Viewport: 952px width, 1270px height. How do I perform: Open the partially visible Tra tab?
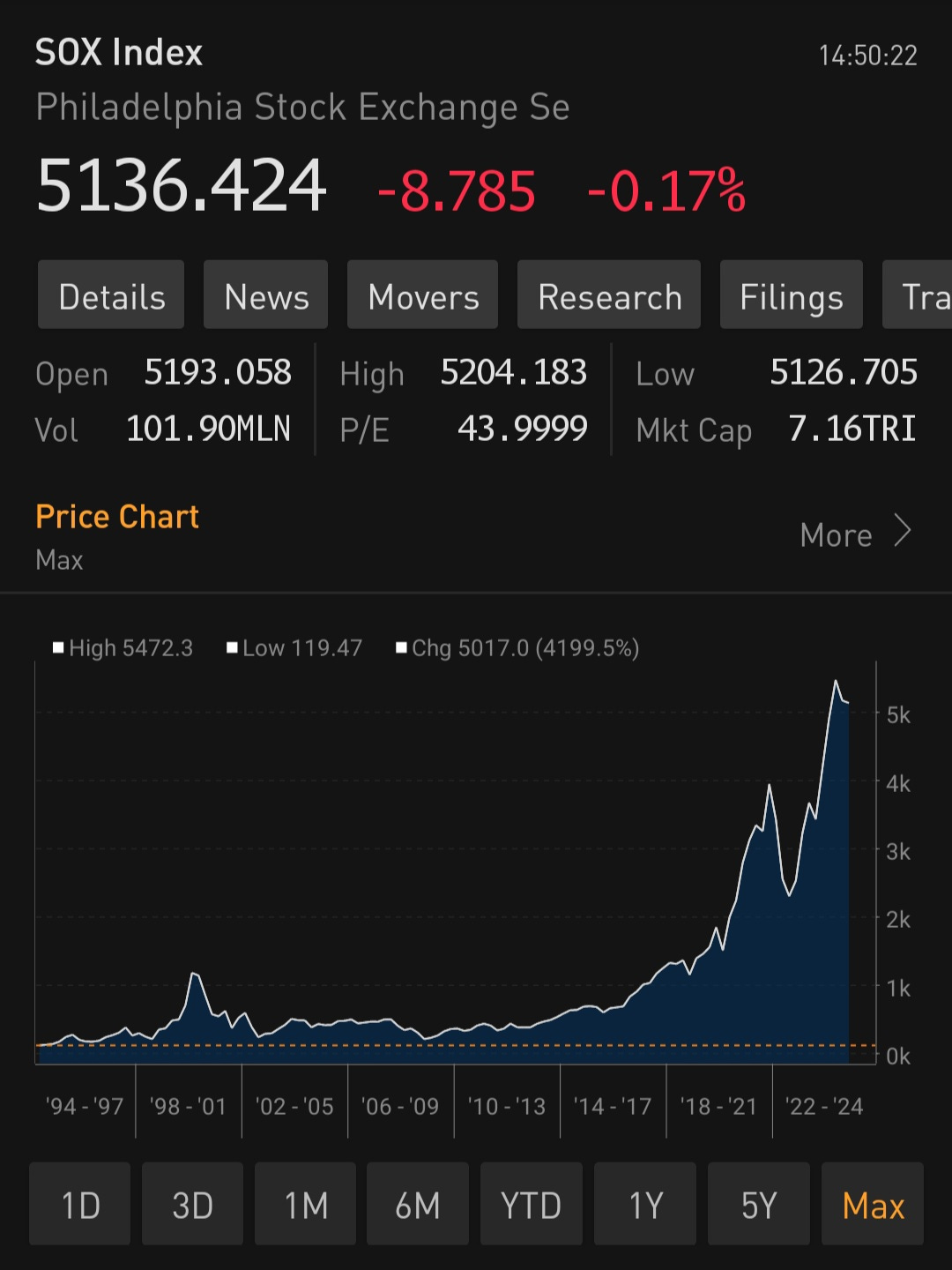click(918, 295)
